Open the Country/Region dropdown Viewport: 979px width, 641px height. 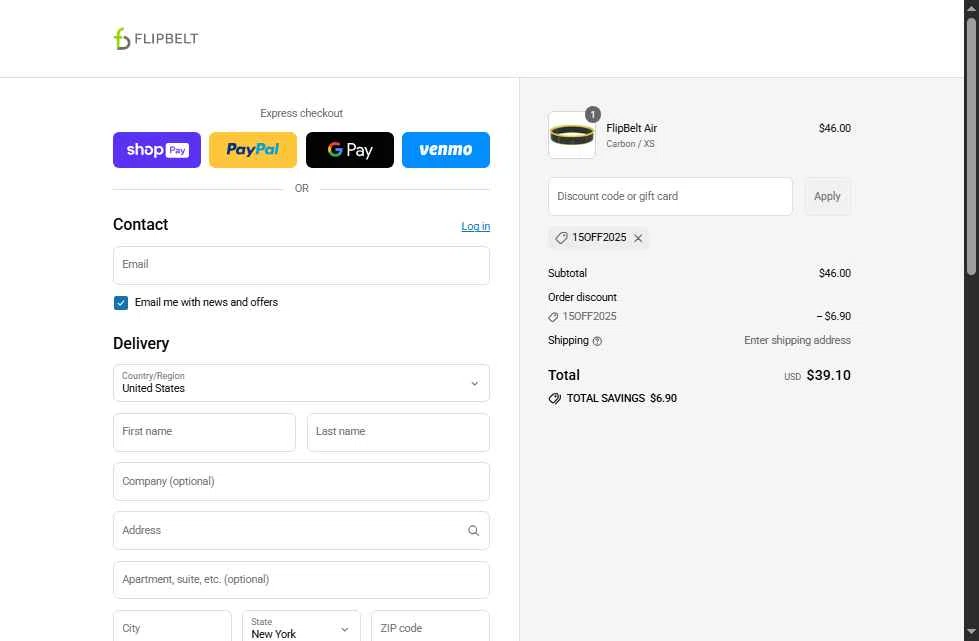point(302,383)
